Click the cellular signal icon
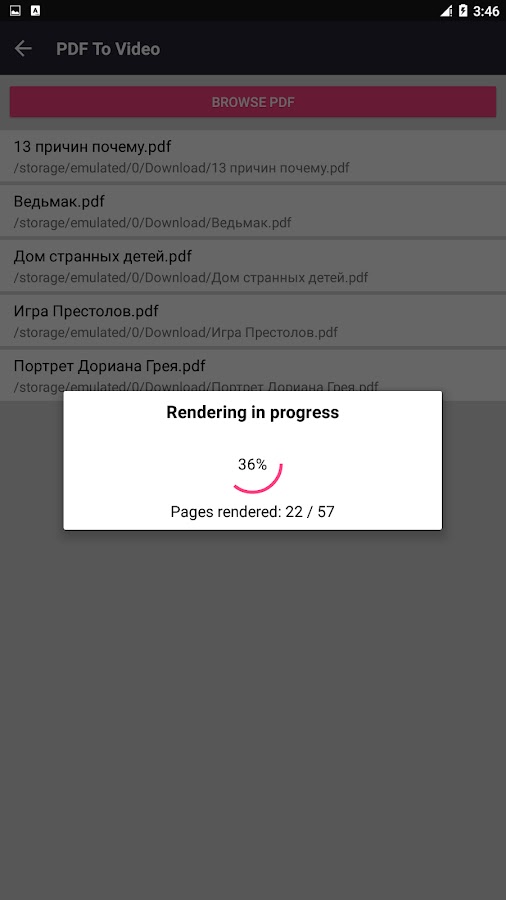Viewport: 506px width, 900px height. [x=446, y=11]
